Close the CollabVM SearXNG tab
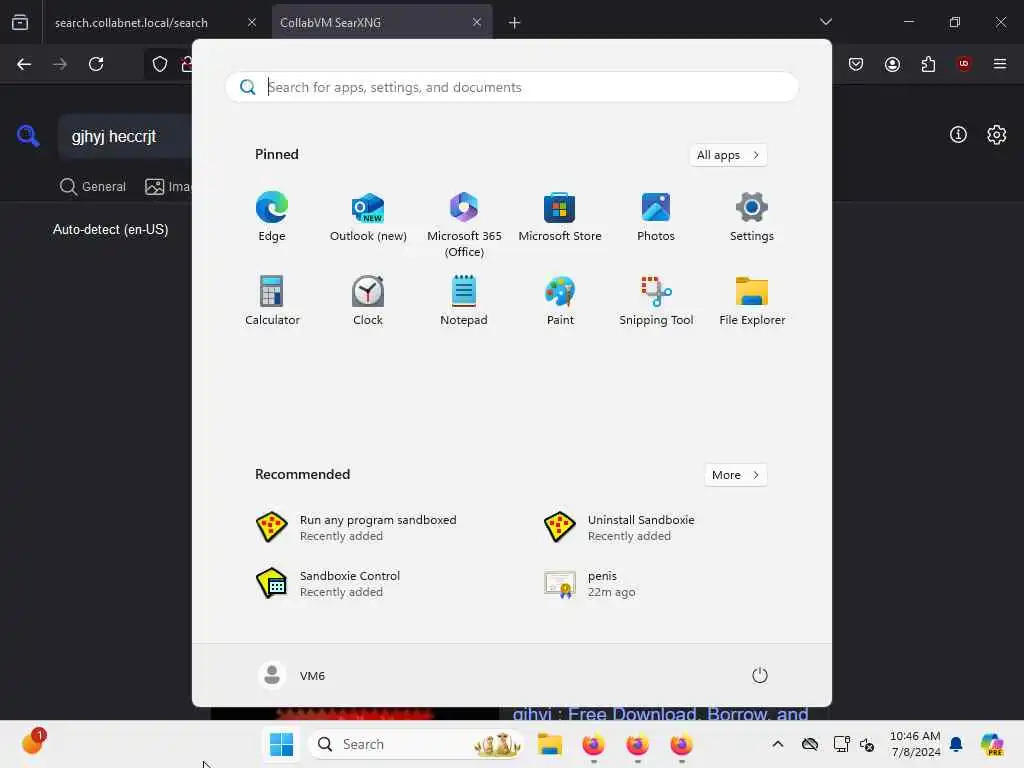1024x768 pixels. (x=477, y=22)
